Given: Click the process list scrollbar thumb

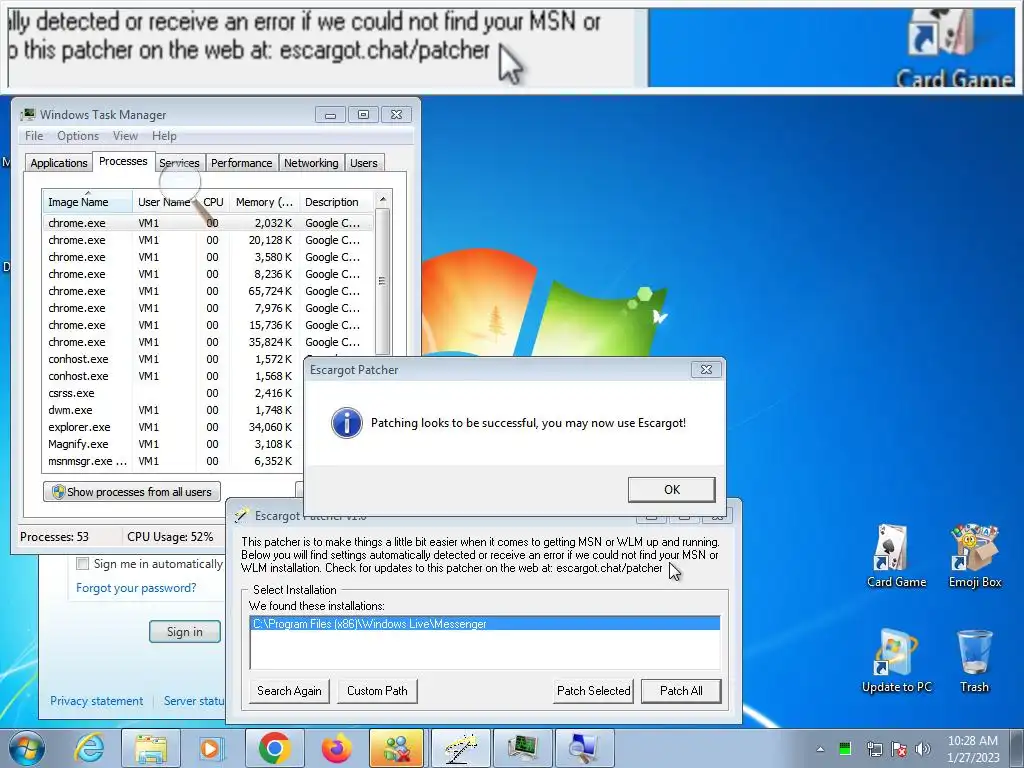Looking at the screenshot, I should [383, 281].
